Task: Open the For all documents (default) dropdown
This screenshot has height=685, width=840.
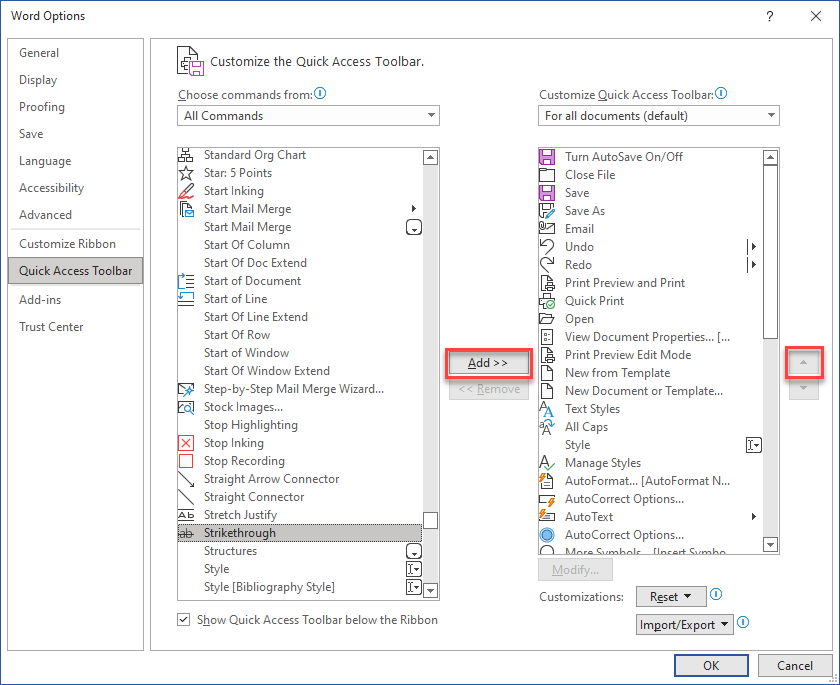Action: coord(659,116)
